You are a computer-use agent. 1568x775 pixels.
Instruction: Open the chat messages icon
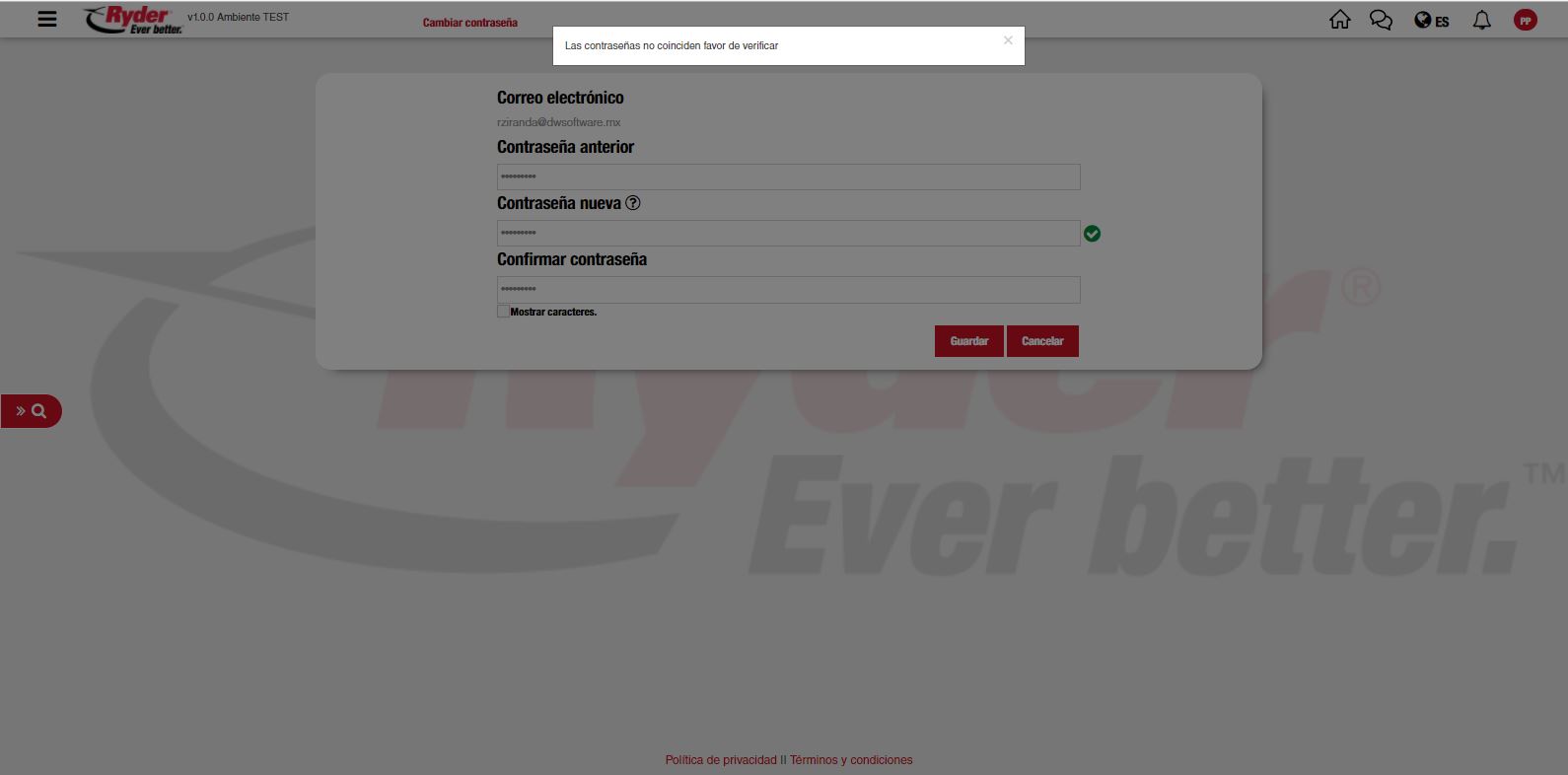1381,20
